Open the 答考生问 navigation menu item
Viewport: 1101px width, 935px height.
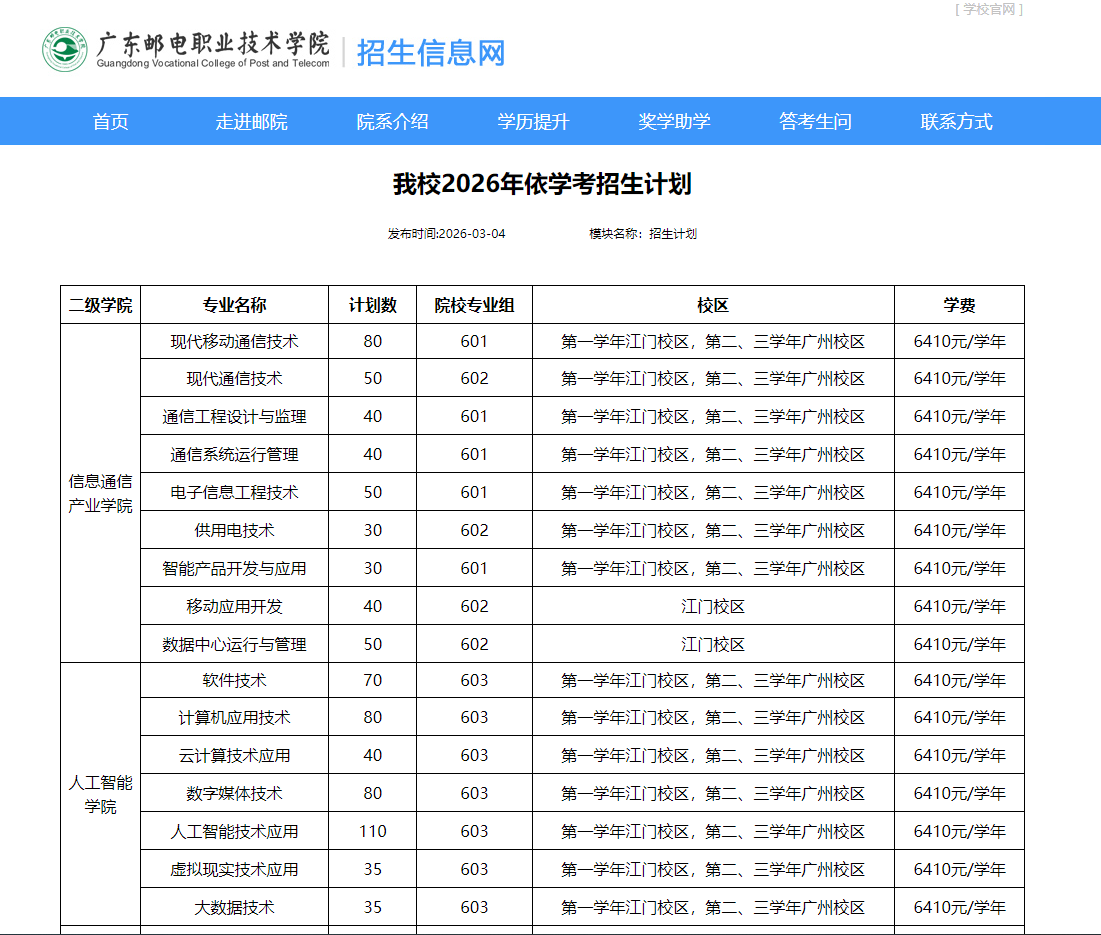point(812,121)
